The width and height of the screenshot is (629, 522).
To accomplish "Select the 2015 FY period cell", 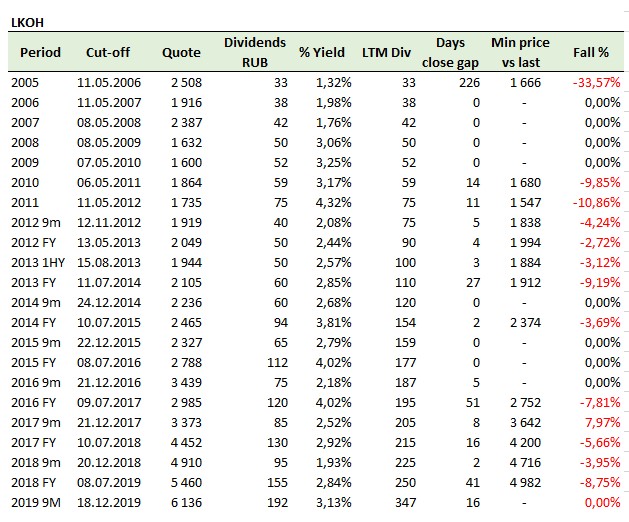I will tap(34, 363).
